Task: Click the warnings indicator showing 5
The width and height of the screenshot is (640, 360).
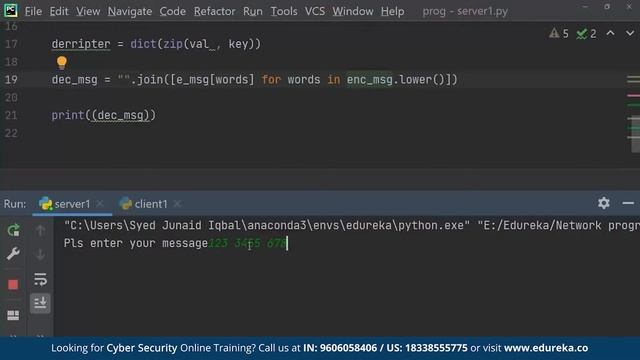Action: point(559,33)
